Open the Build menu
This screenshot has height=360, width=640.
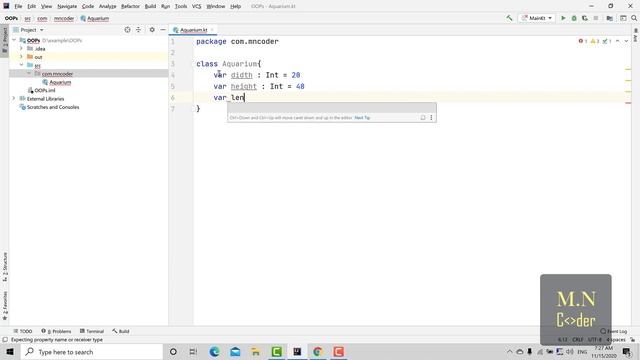(150, 6)
